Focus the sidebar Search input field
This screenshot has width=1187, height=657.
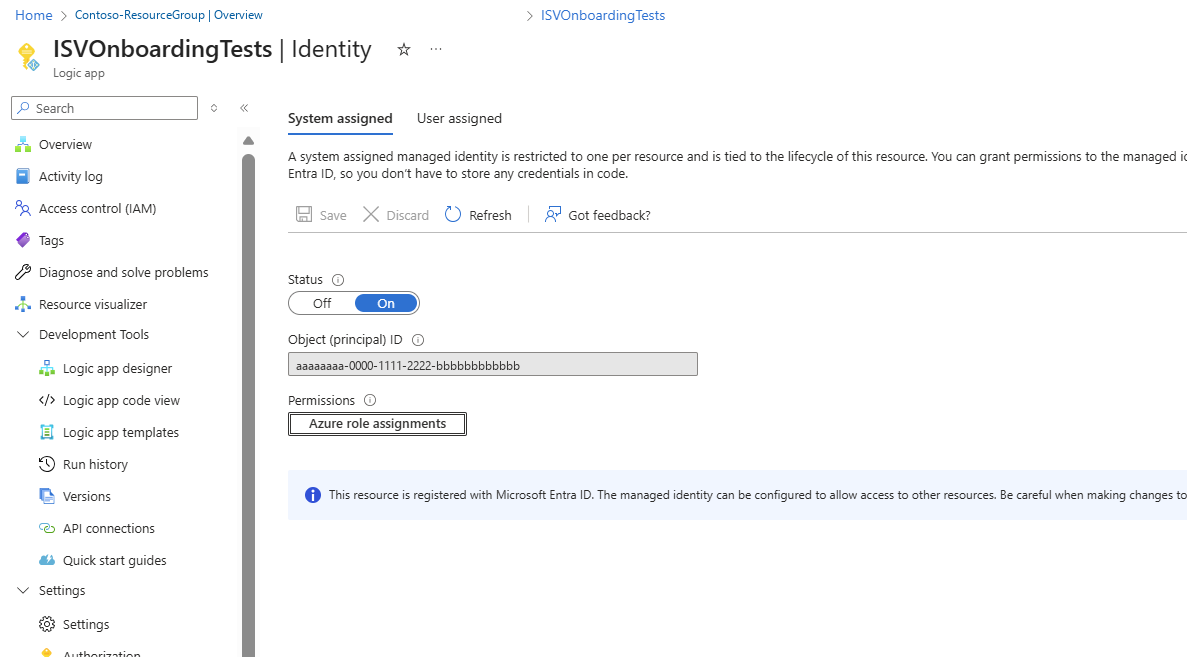point(104,108)
